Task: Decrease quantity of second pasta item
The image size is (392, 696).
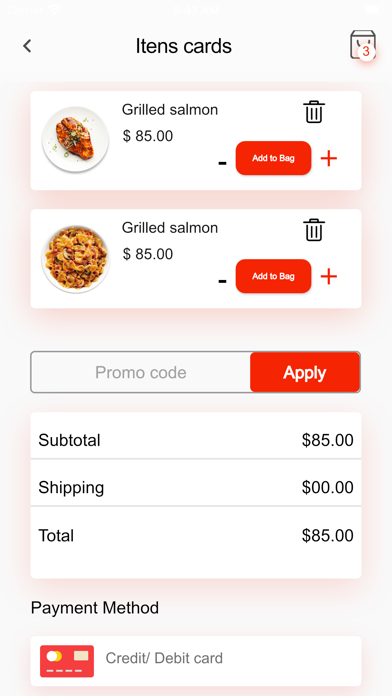Action: pos(222,281)
